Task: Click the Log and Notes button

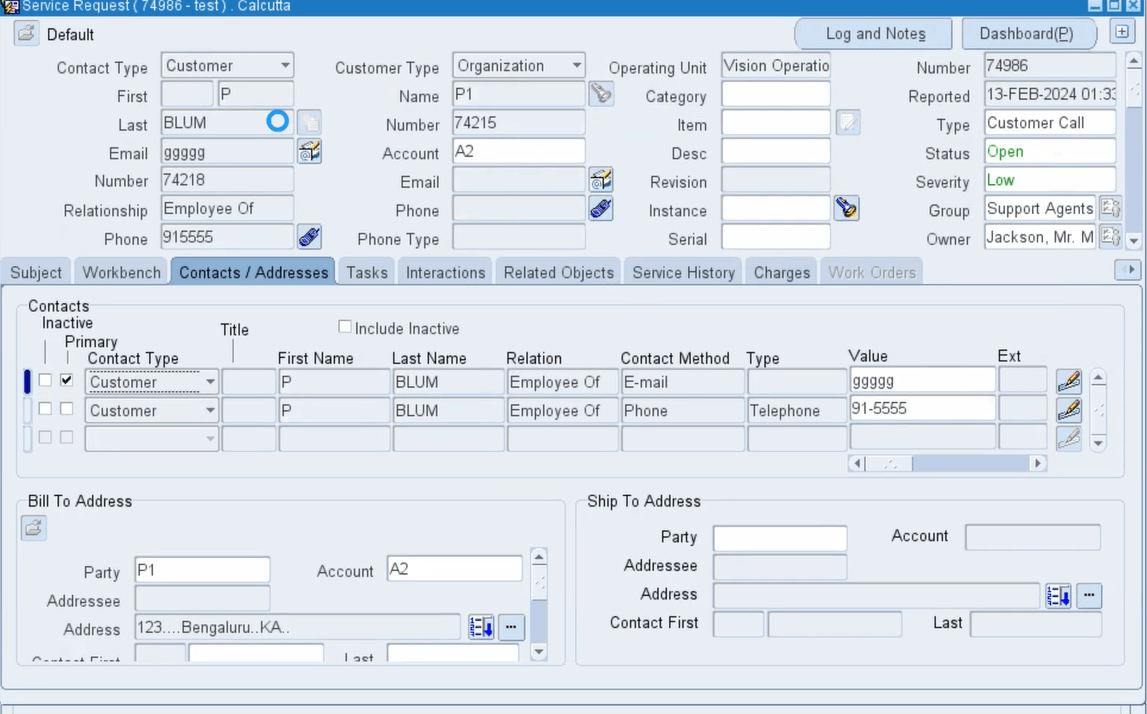Action: point(875,34)
